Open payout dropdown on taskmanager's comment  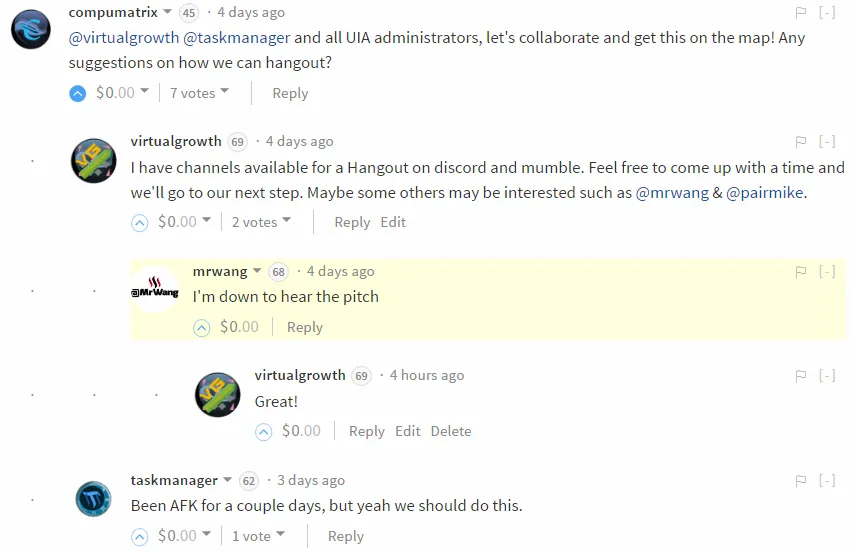pyautogui.click(x=184, y=536)
